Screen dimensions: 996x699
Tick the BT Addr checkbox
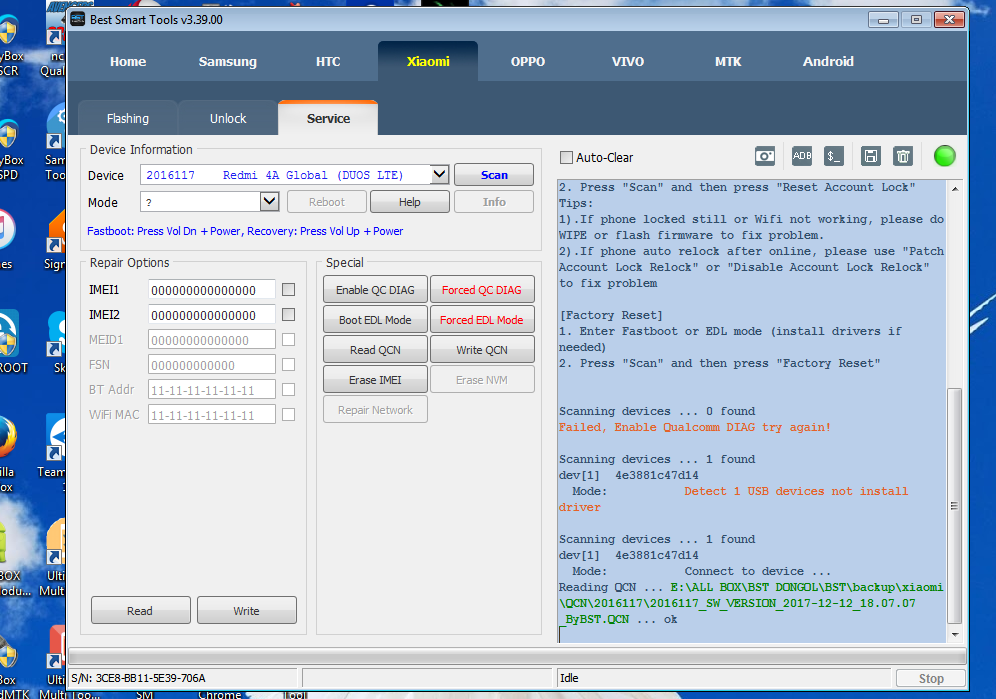point(288,390)
